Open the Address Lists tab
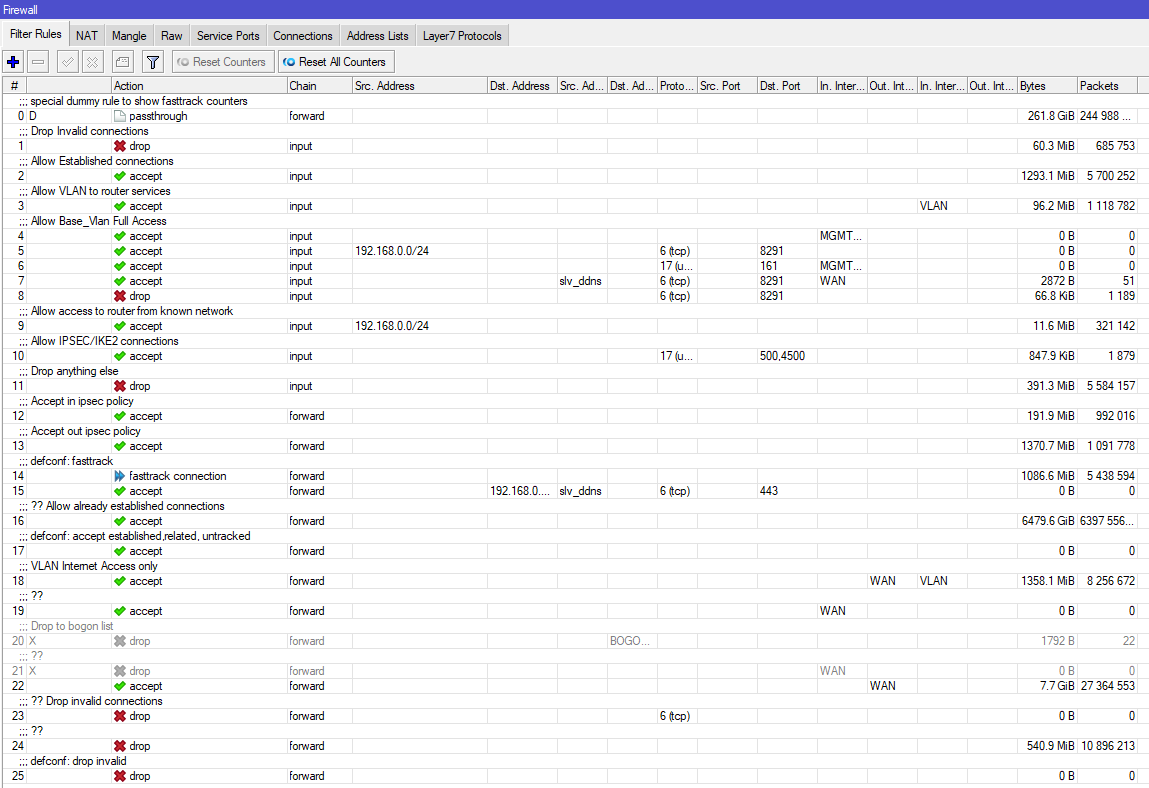The height and width of the screenshot is (788, 1149). 377,35
